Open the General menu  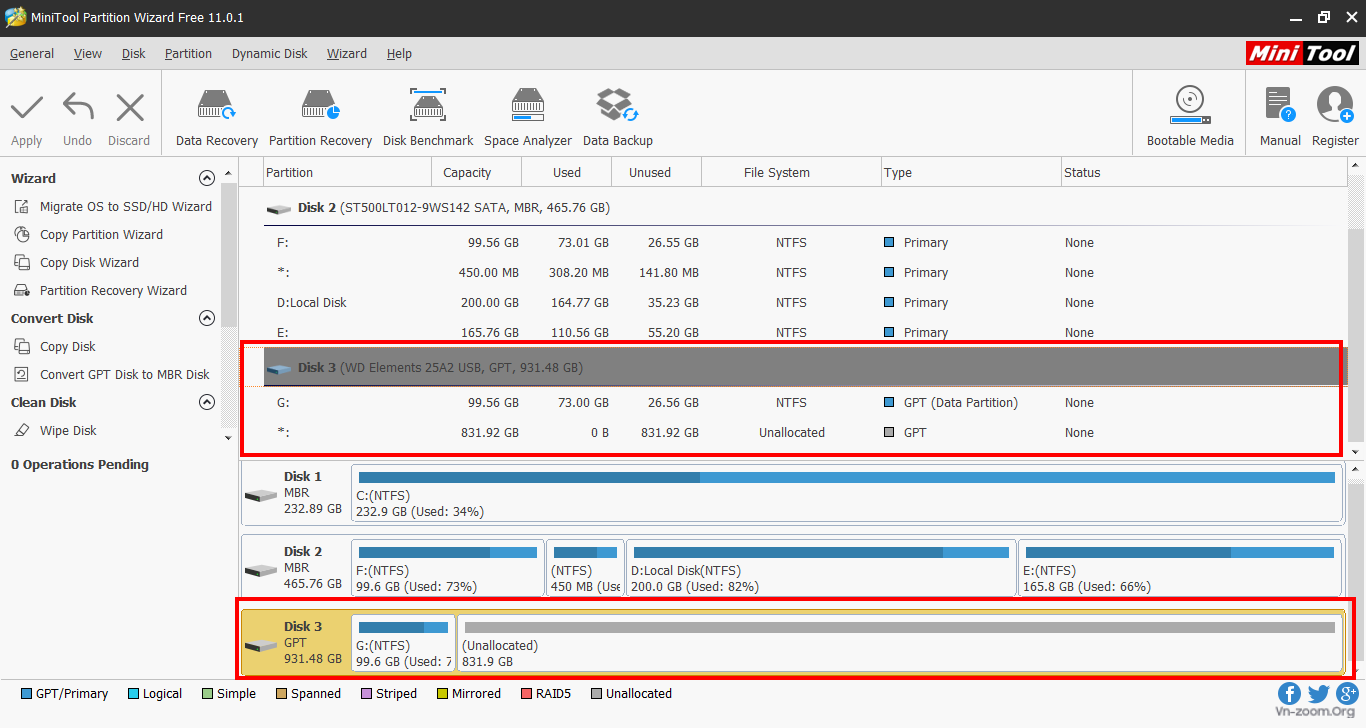(32, 54)
